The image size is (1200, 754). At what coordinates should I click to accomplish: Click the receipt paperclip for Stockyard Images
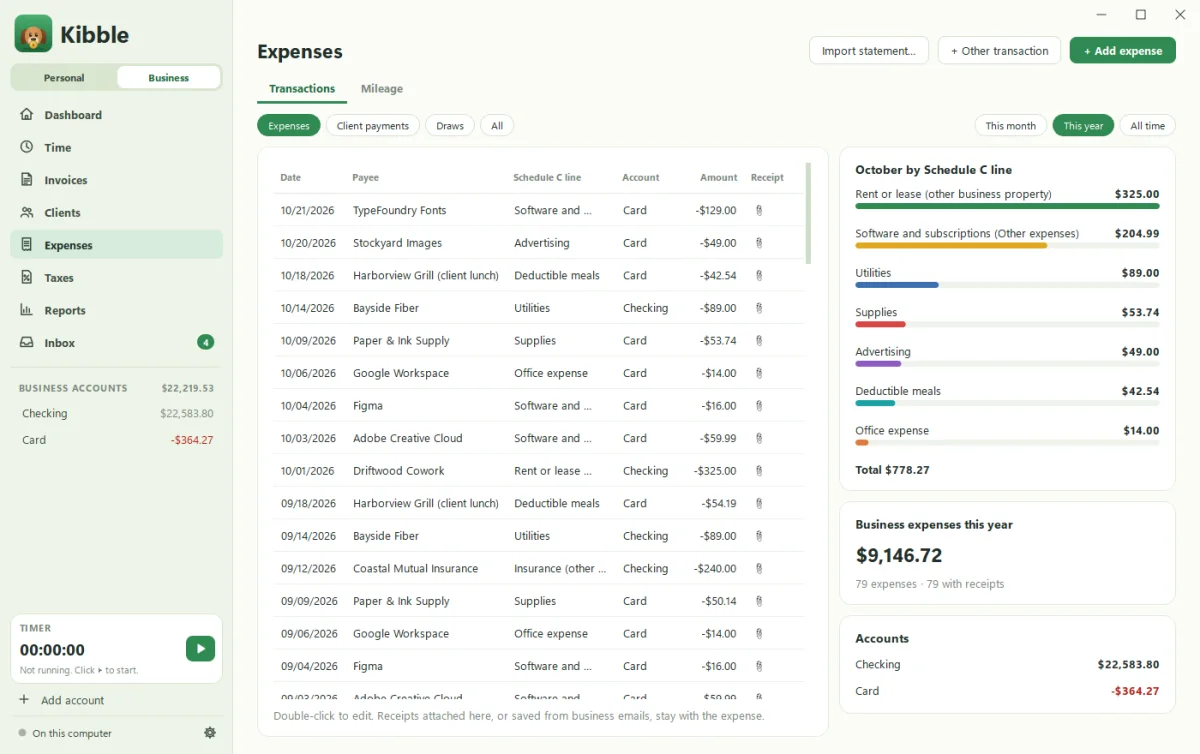tap(759, 243)
